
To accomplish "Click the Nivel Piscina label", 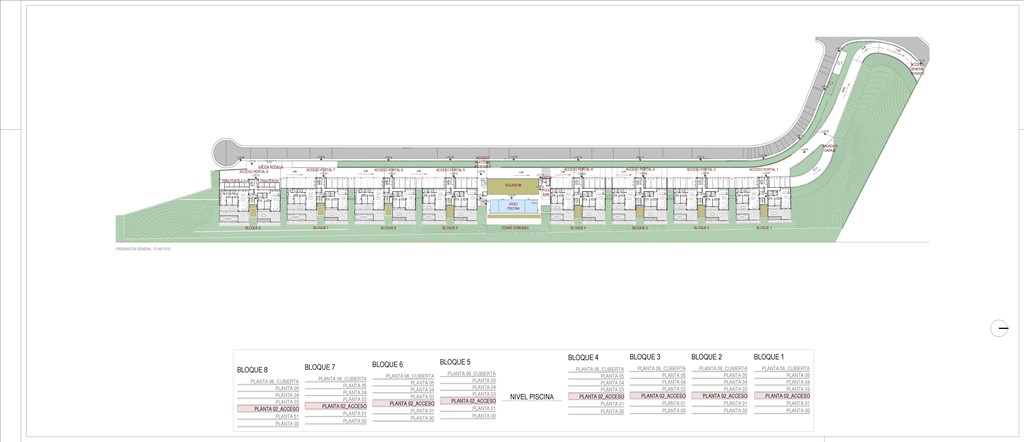I will point(532,395).
